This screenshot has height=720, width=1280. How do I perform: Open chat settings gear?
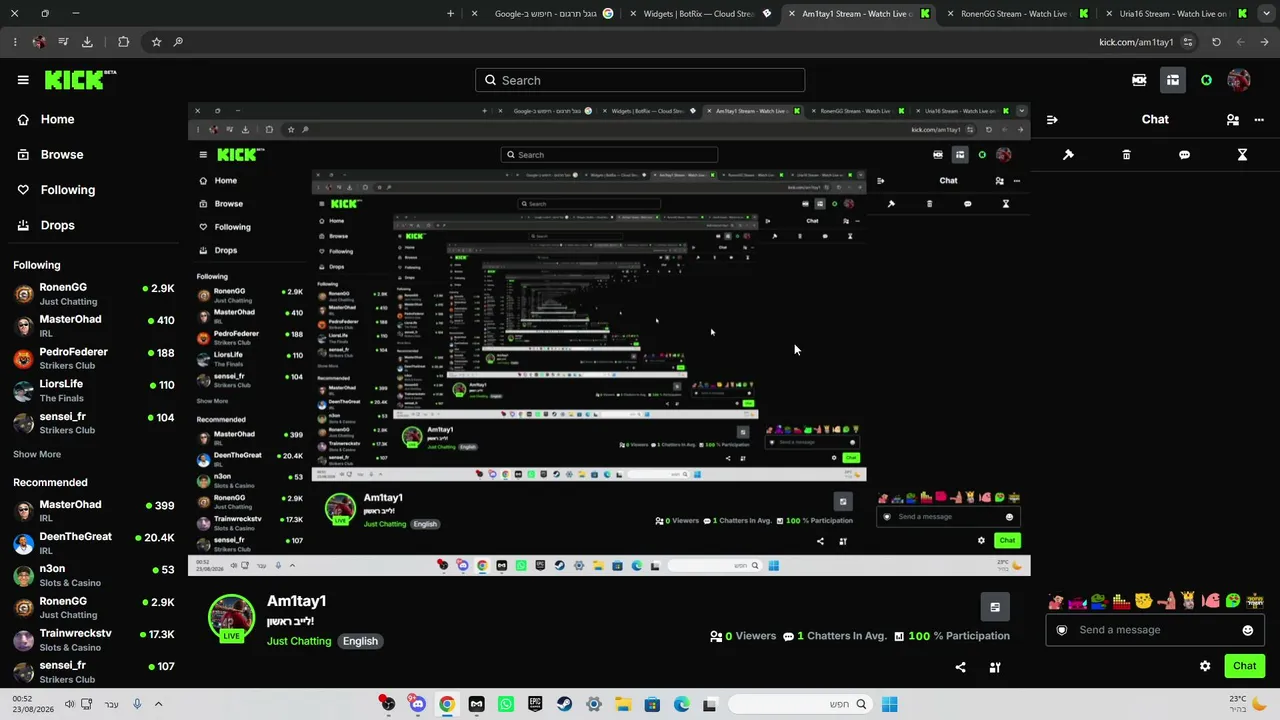(x=1205, y=666)
